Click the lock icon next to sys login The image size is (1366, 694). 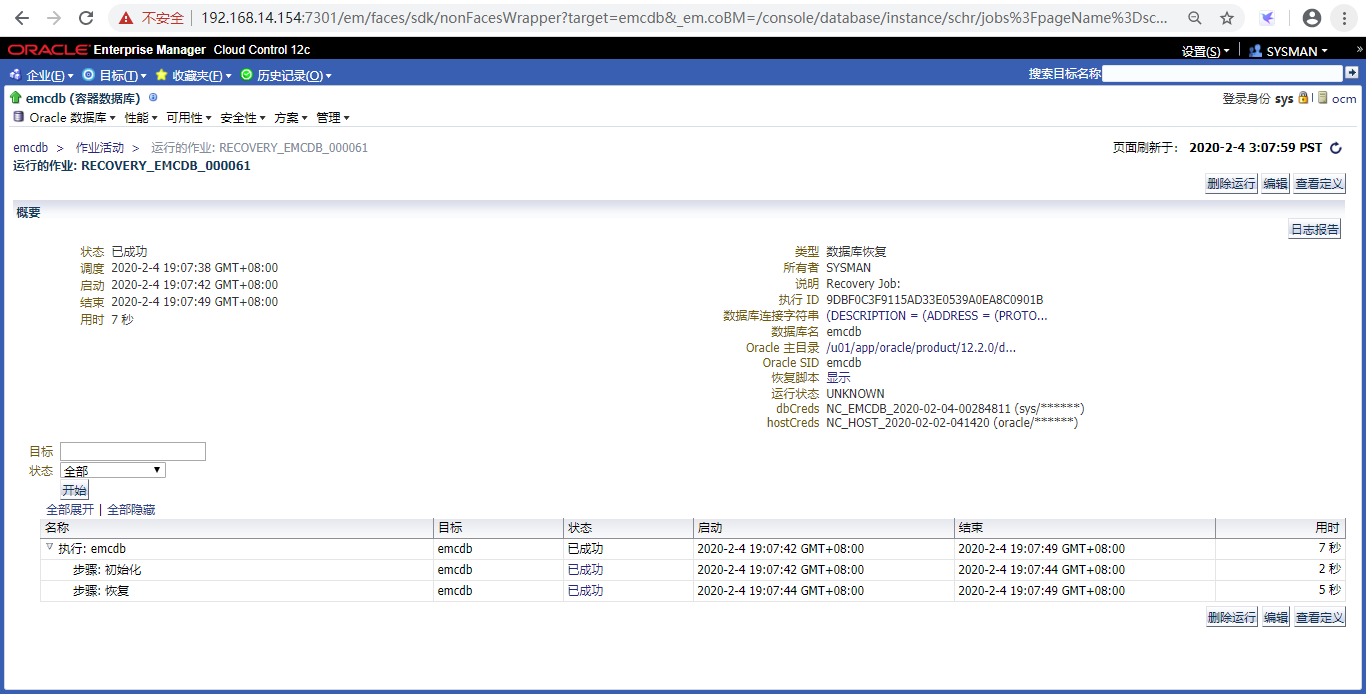pos(1303,98)
